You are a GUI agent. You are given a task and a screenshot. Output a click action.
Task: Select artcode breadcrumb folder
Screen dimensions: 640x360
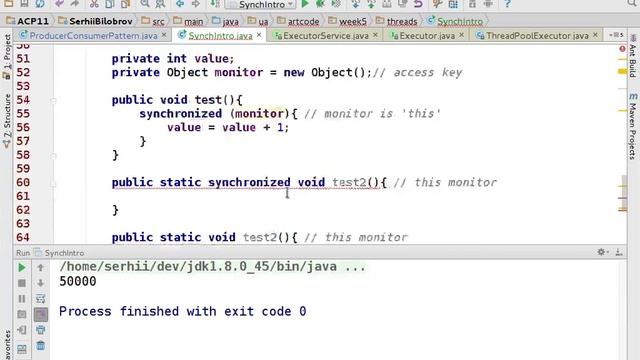click(x=298, y=21)
